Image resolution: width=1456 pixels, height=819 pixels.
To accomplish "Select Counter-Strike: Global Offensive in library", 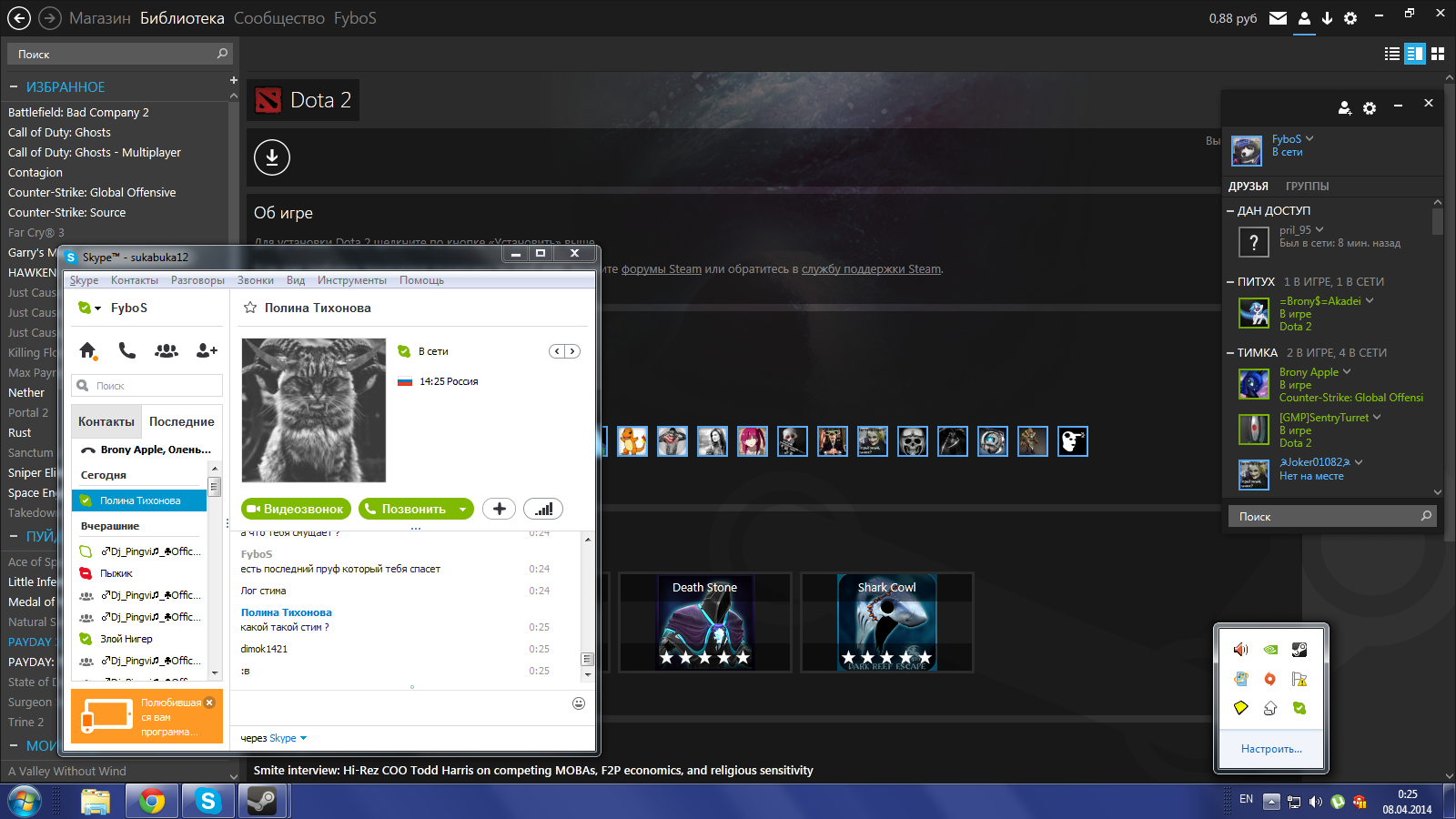I will (92, 192).
